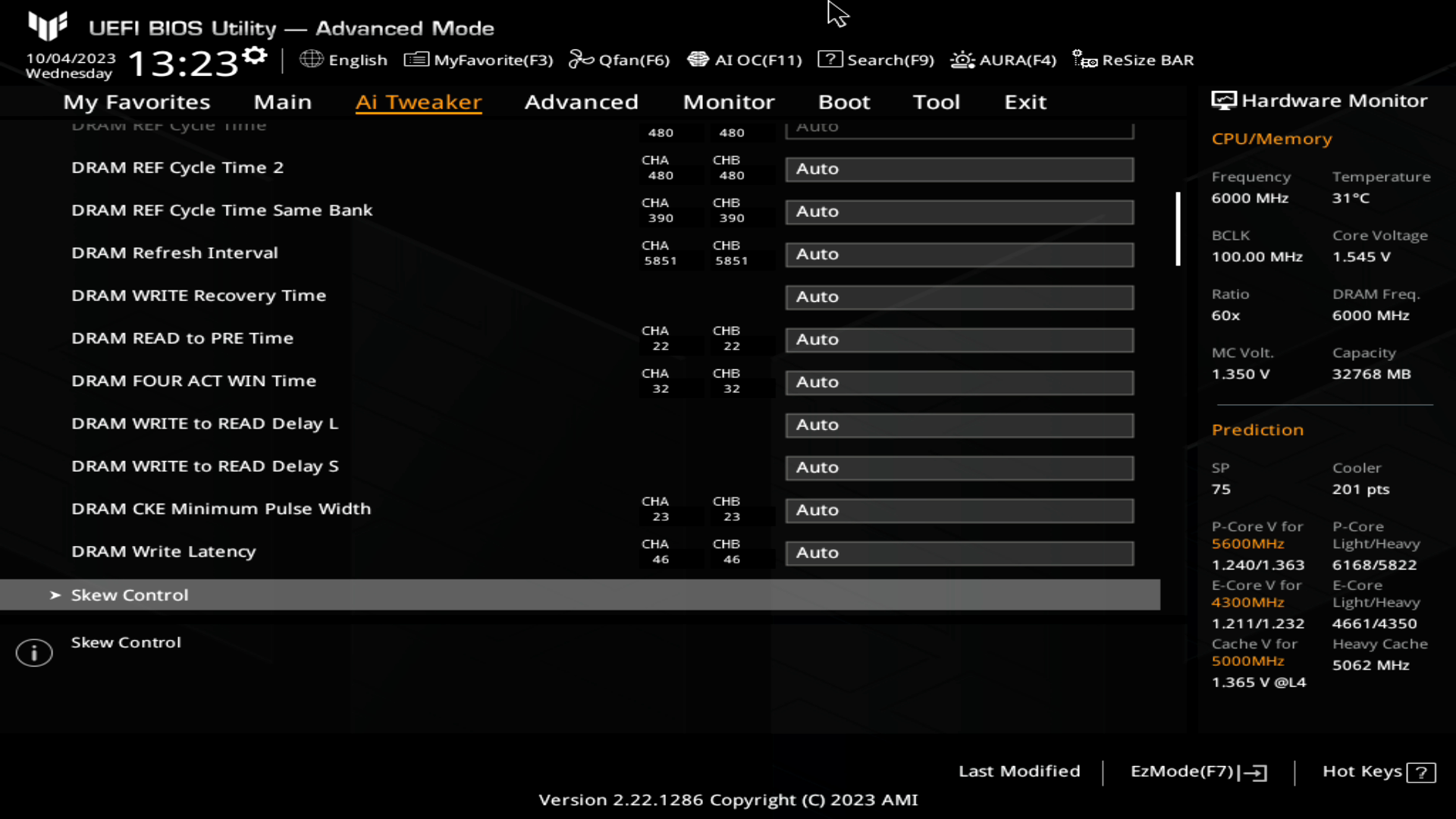The height and width of the screenshot is (819, 1456).
Task: Click the 4300MHz E-Core frequency text
Action: click(1247, 602)
